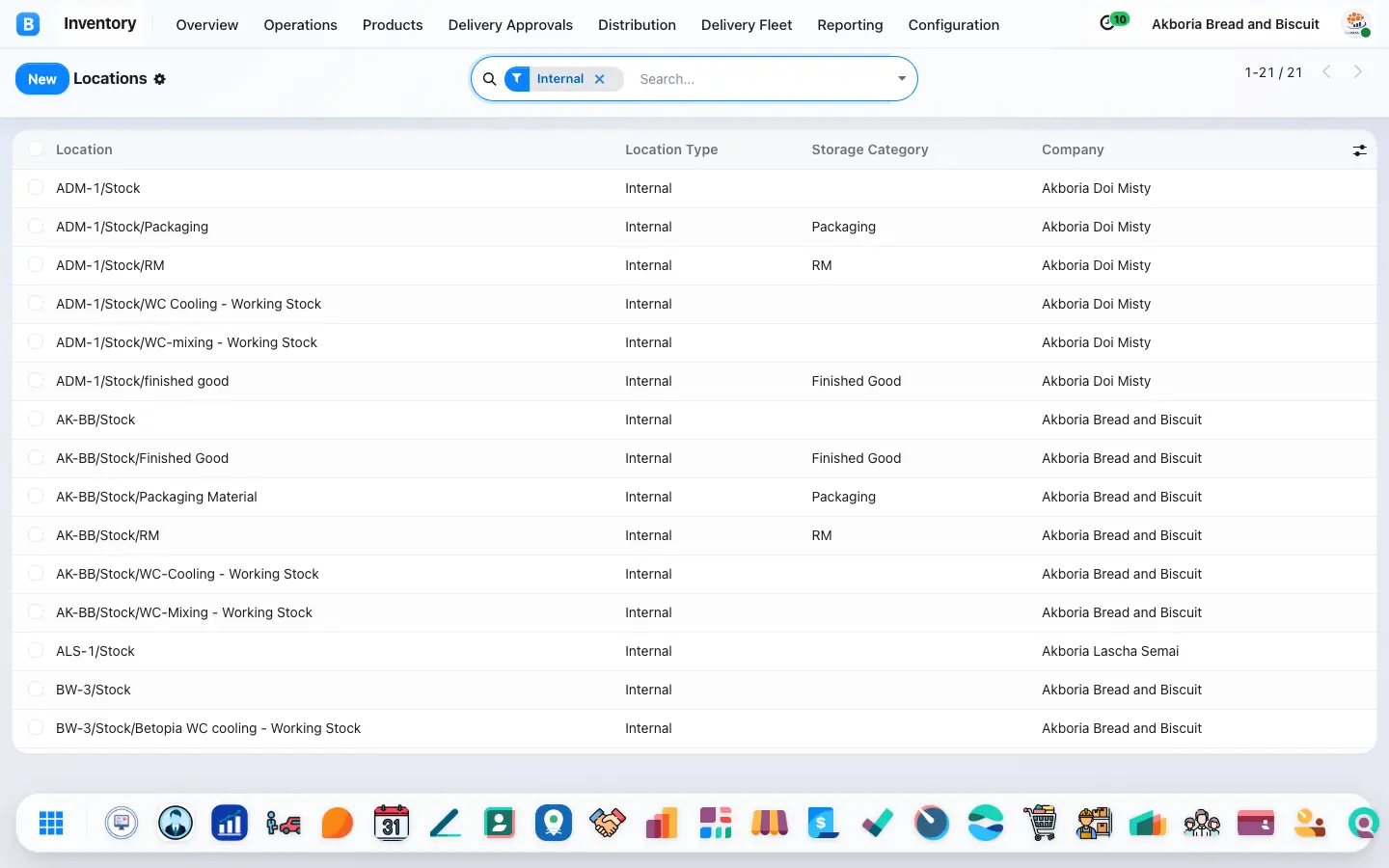Open the calendar icon showing 31
1389x868 pixels.
[392, 823]
